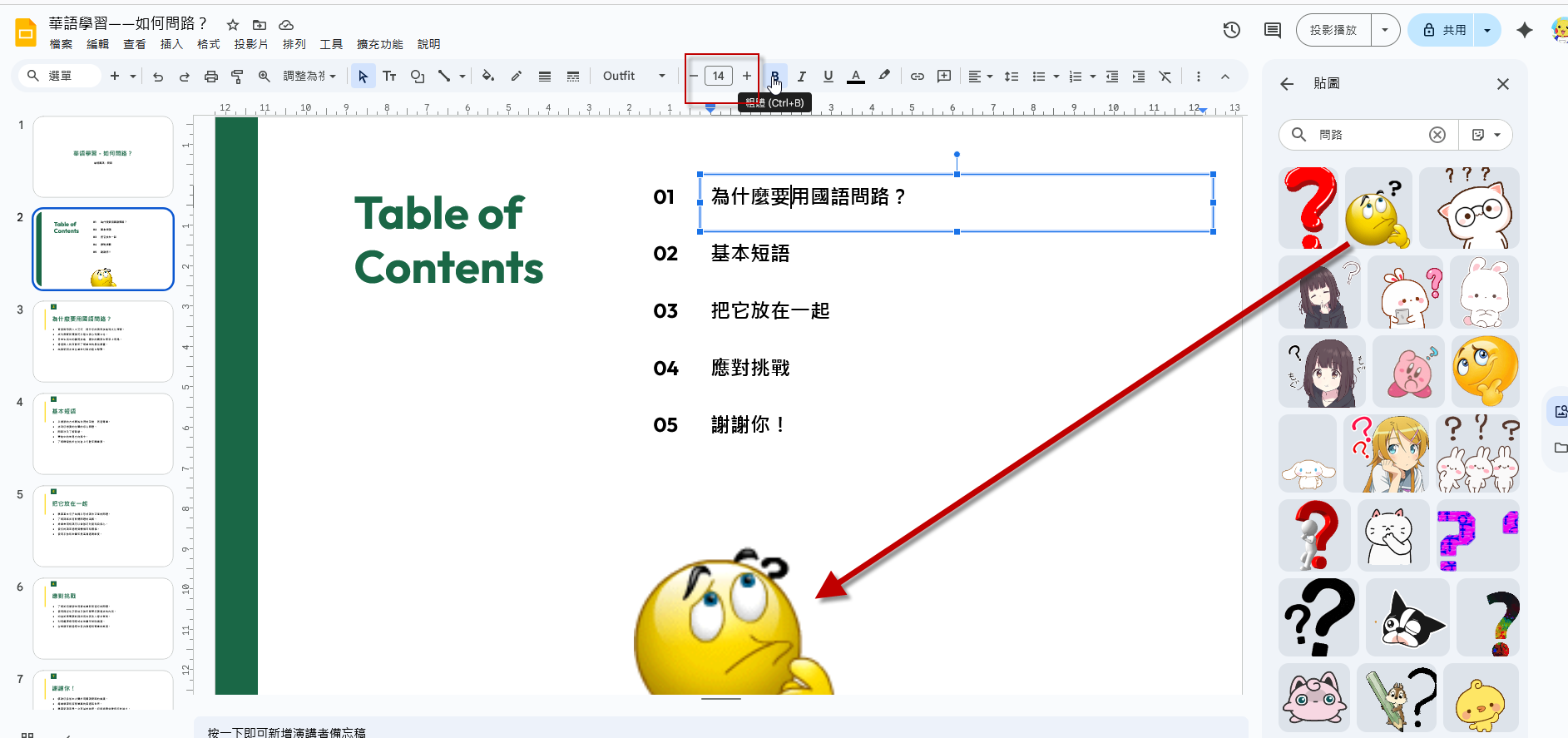The height and width of the screenshot is (738, 1568).
Task: Click the speaker notes area
Action: [x=720, y=728]
